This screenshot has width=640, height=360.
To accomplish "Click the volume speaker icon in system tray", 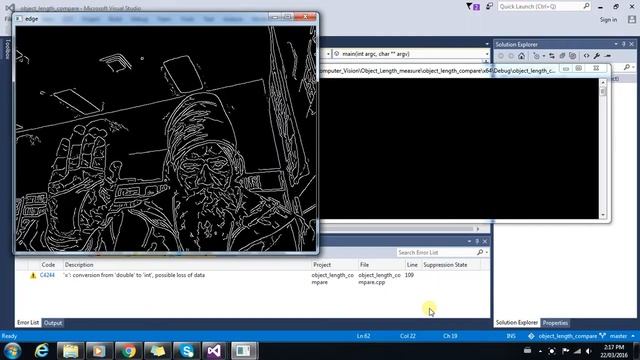I will 588,351.
